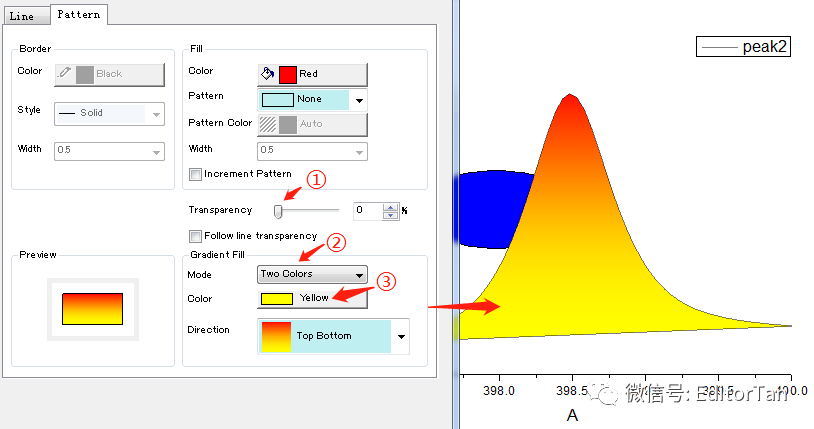Viewport: 814px width, 429px height.
Task: Enable the Increment Pattern checkbox
Action: [195, 175]
